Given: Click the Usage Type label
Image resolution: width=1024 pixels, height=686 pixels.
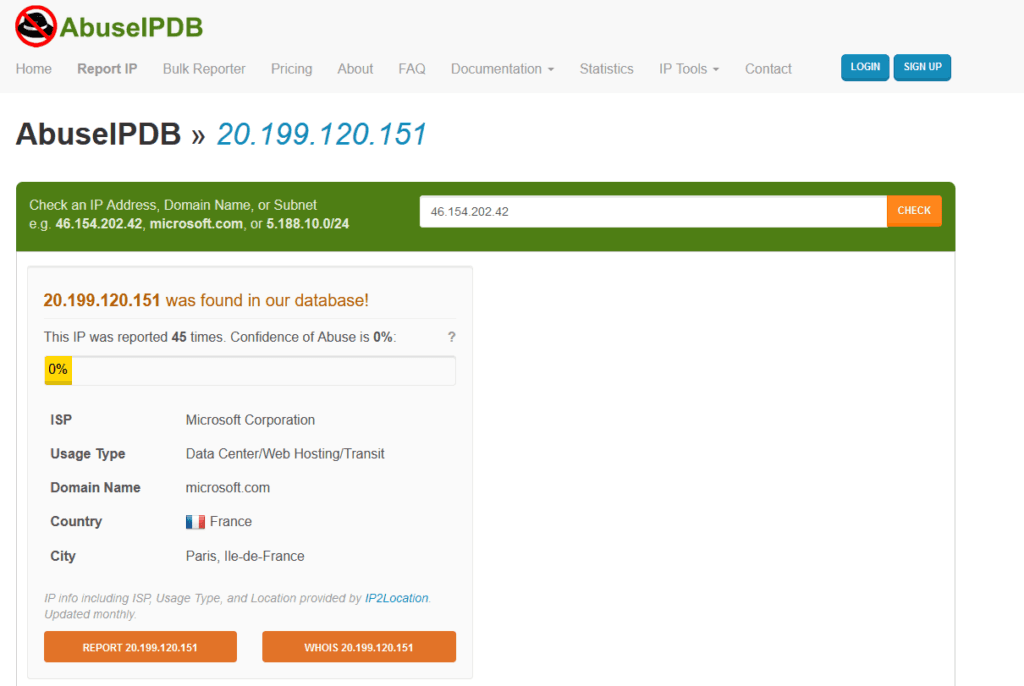Looking at the screenshot, I should point(88,453).
